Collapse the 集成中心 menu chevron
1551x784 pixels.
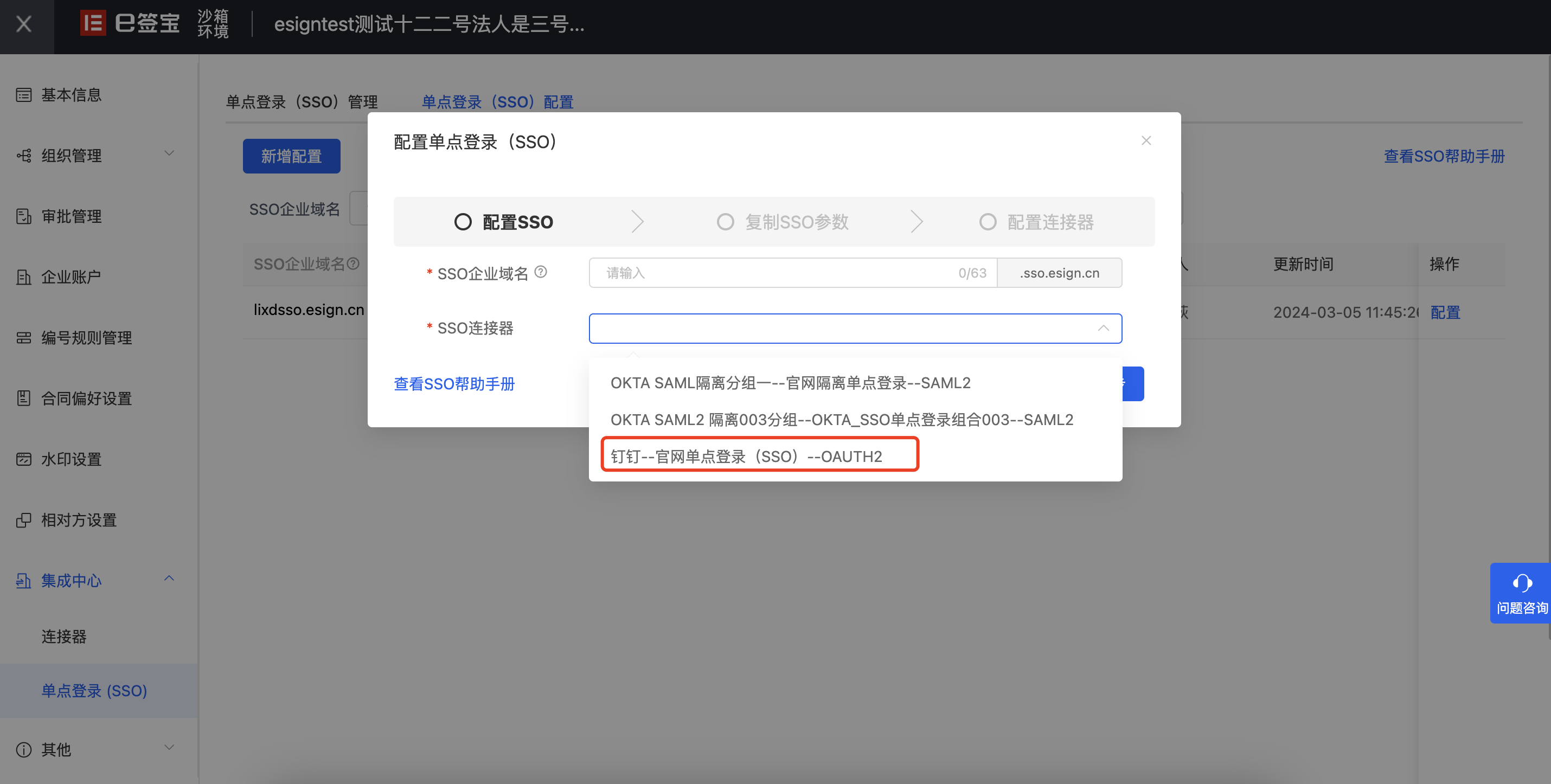pos(169,578)
